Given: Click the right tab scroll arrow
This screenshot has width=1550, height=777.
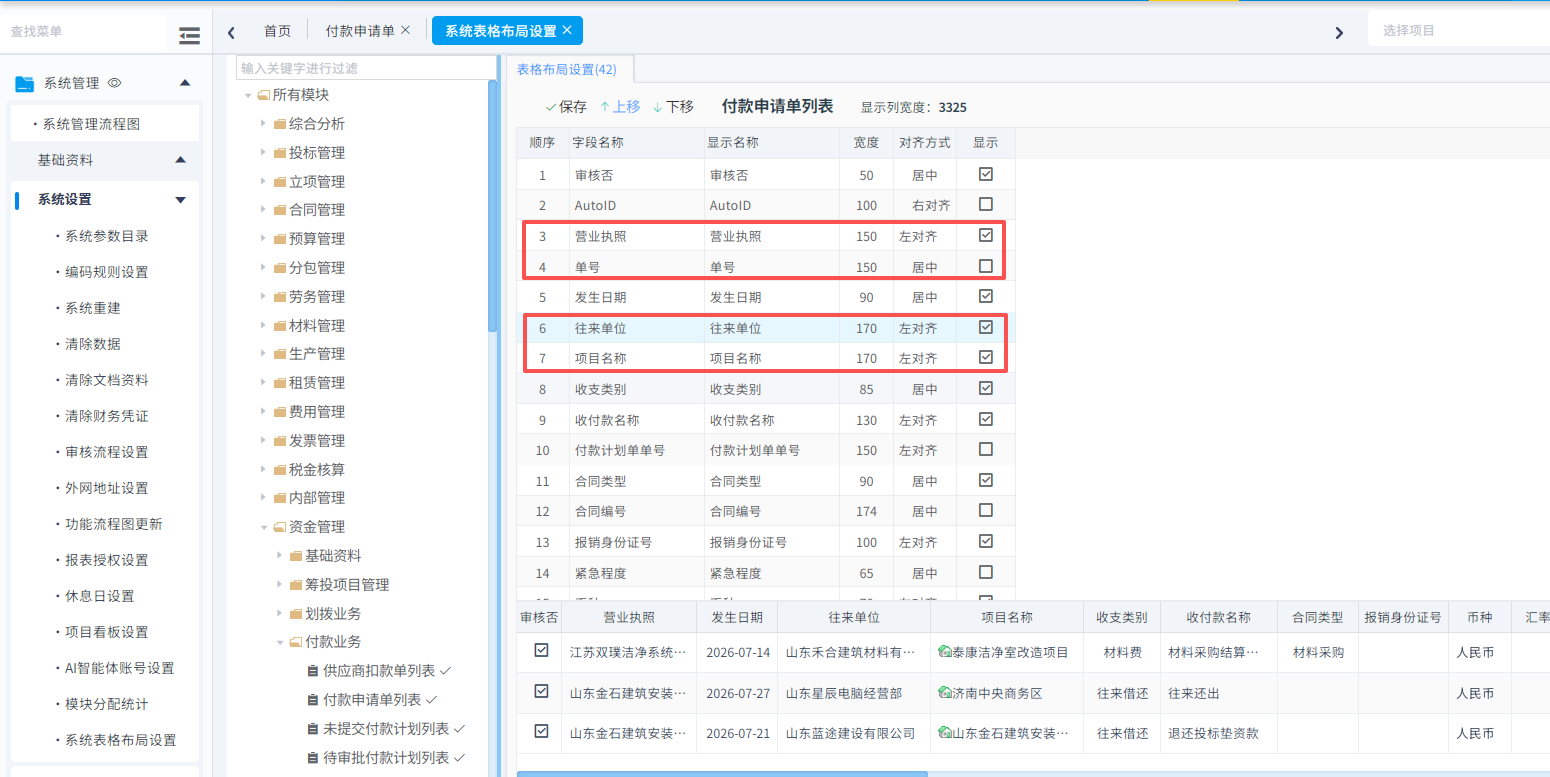Looking at the screenshot, I should click(1339, 32).
